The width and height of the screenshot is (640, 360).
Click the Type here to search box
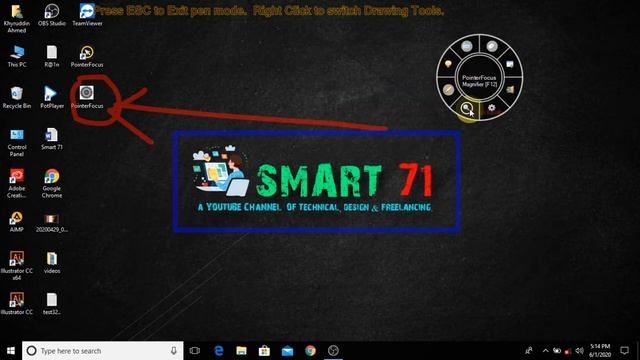coord(103,351)
